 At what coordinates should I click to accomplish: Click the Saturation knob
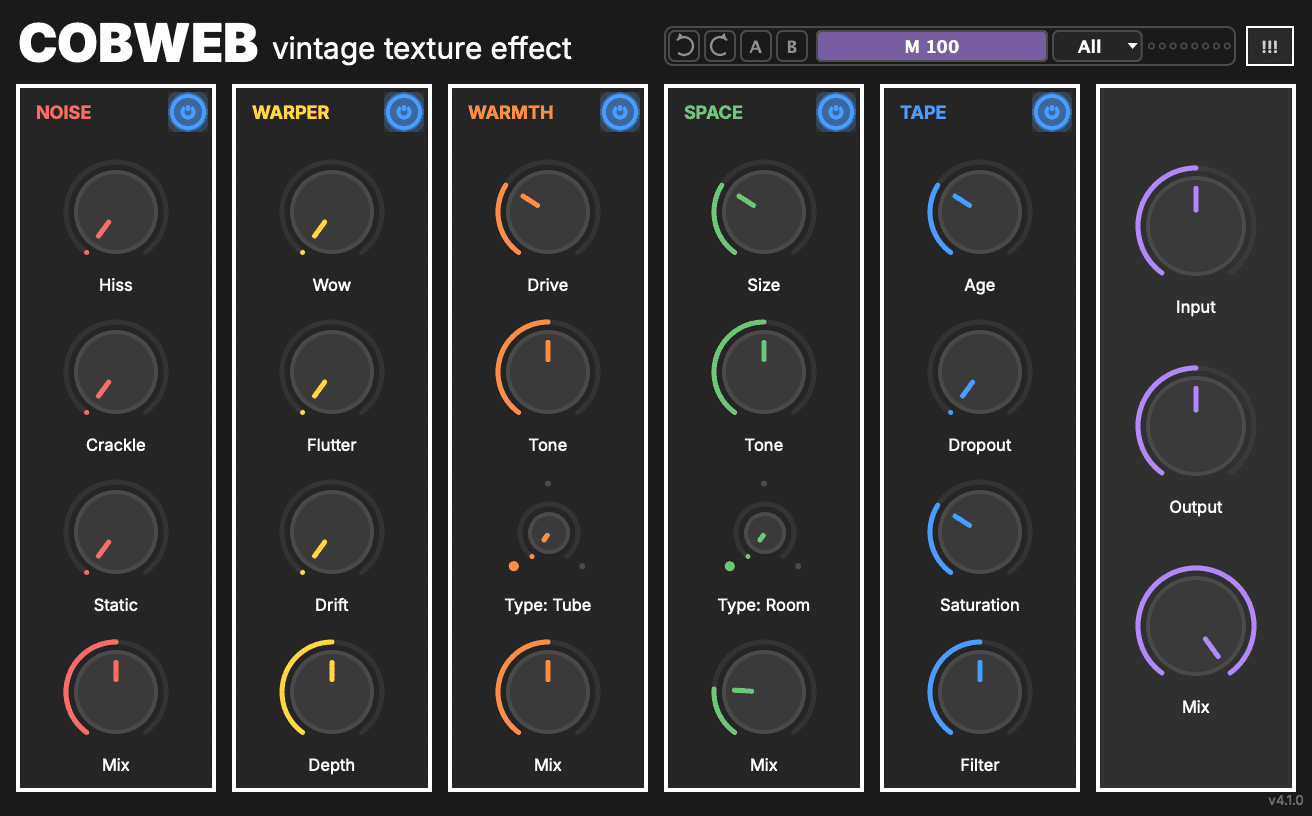click(x=980, y=532)
